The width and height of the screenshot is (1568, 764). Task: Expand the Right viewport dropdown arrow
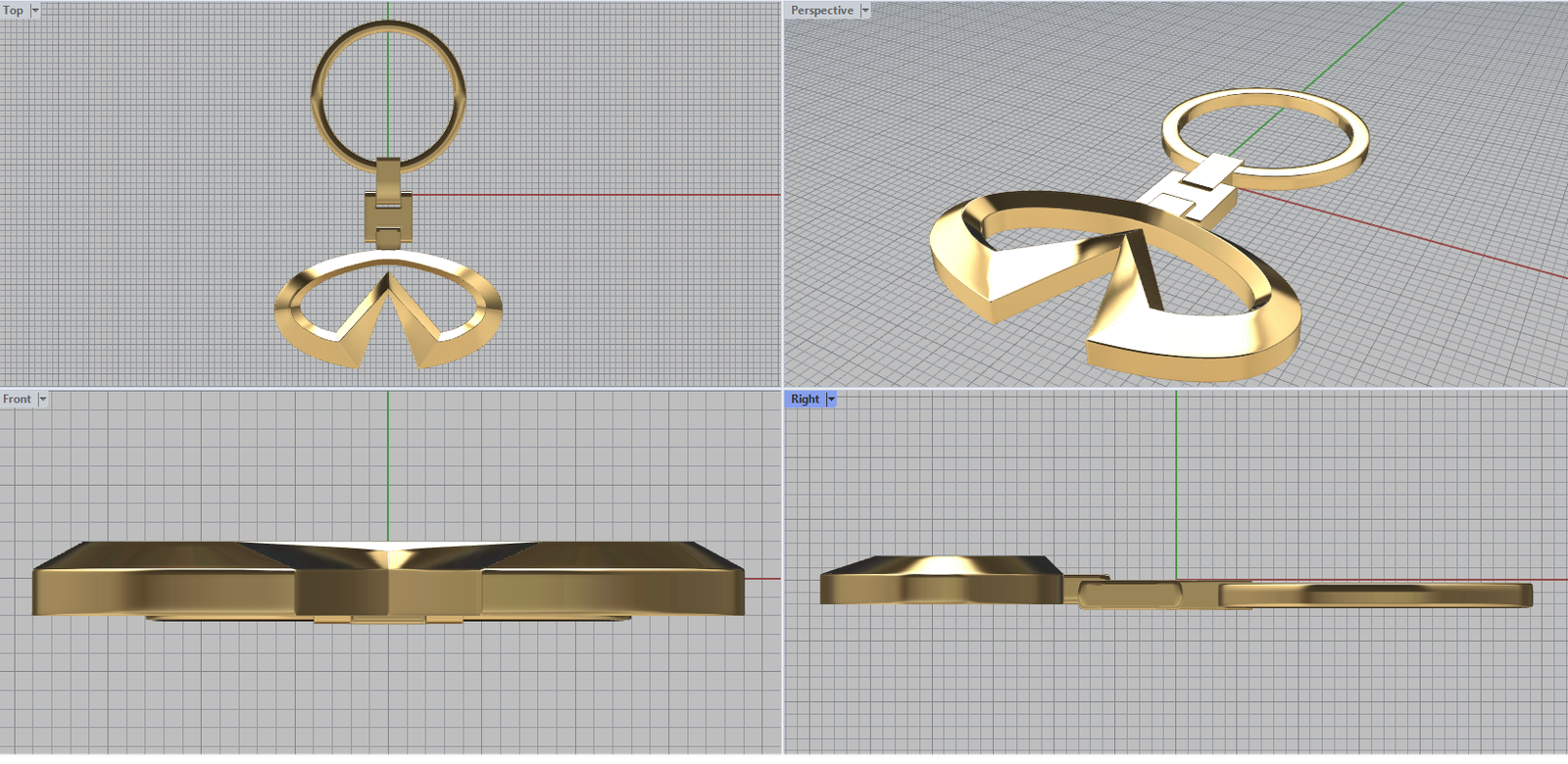click(831, 400)
